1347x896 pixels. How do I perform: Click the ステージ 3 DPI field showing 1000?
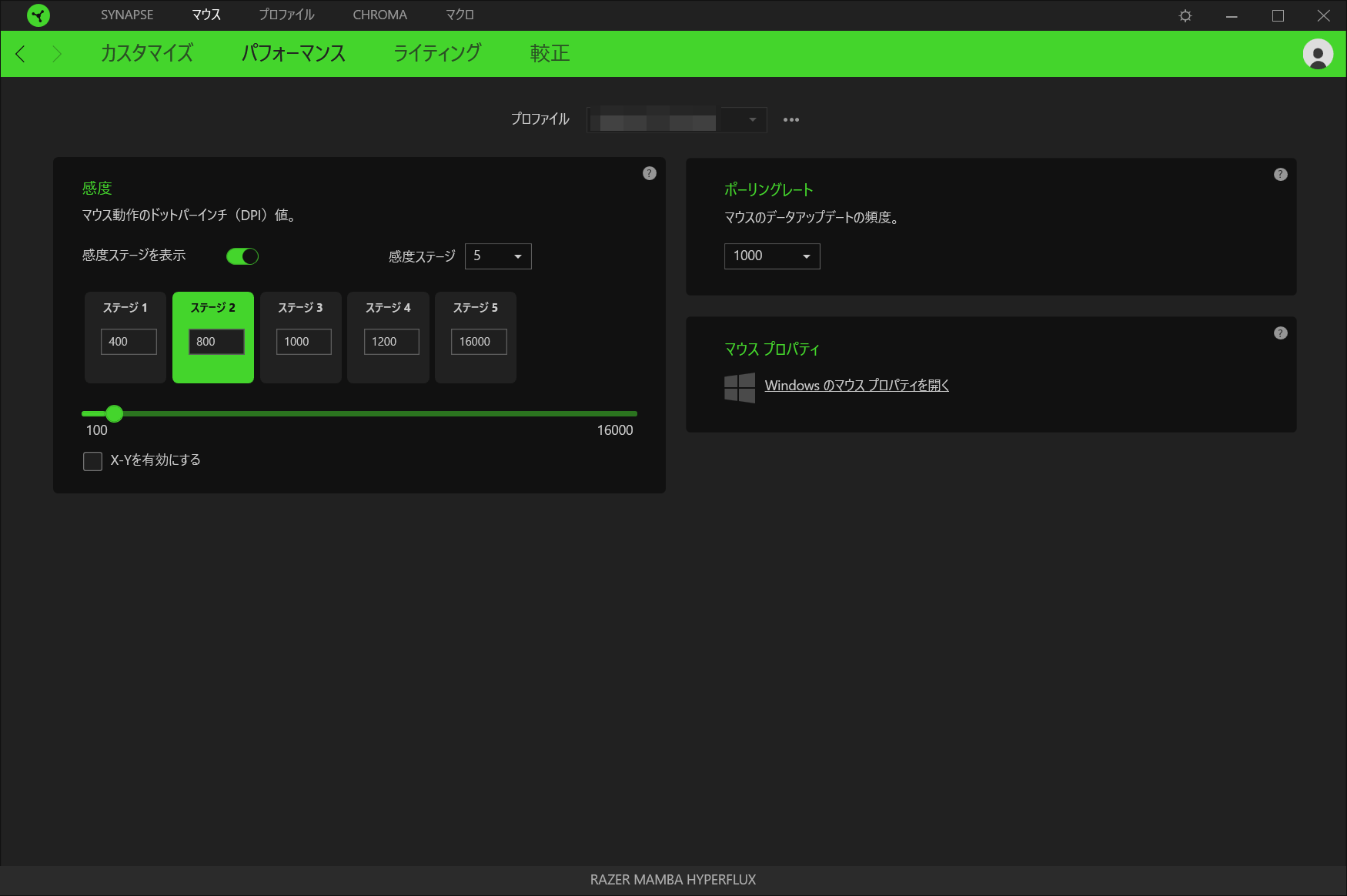pyautogui.click(x=304, y=342)
